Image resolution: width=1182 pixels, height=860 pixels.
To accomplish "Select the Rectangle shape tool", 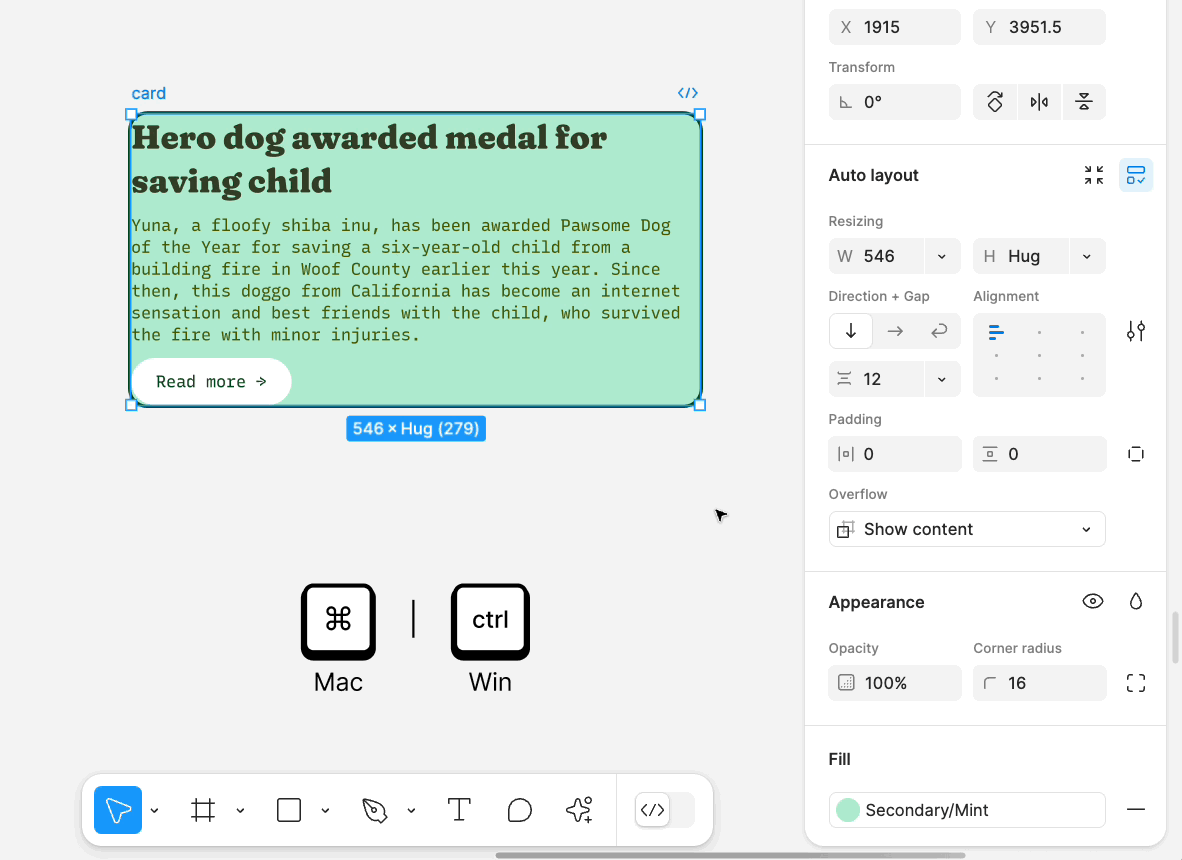I will [x=289, y=810].
